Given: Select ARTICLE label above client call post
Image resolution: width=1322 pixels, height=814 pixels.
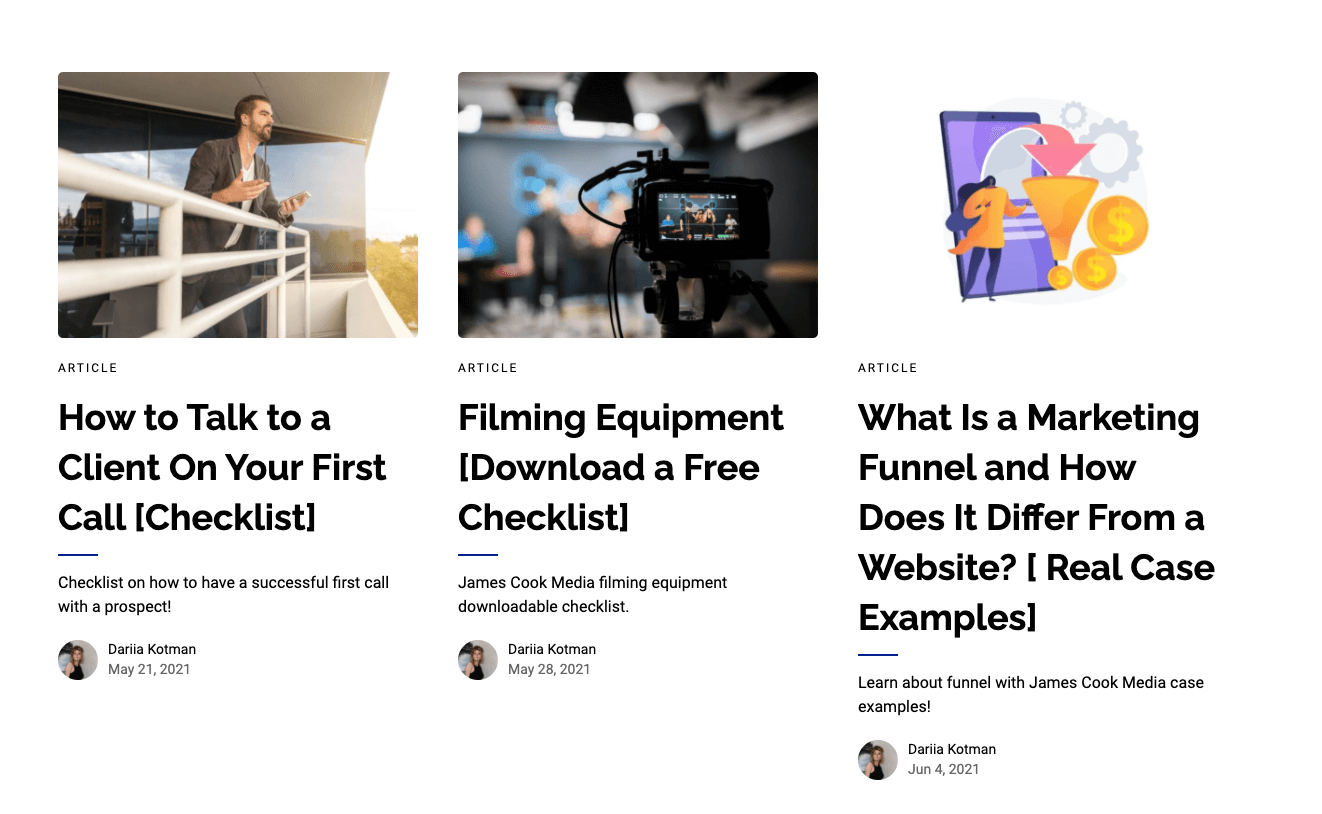Looking at the screenshot, I should (88, 368).
